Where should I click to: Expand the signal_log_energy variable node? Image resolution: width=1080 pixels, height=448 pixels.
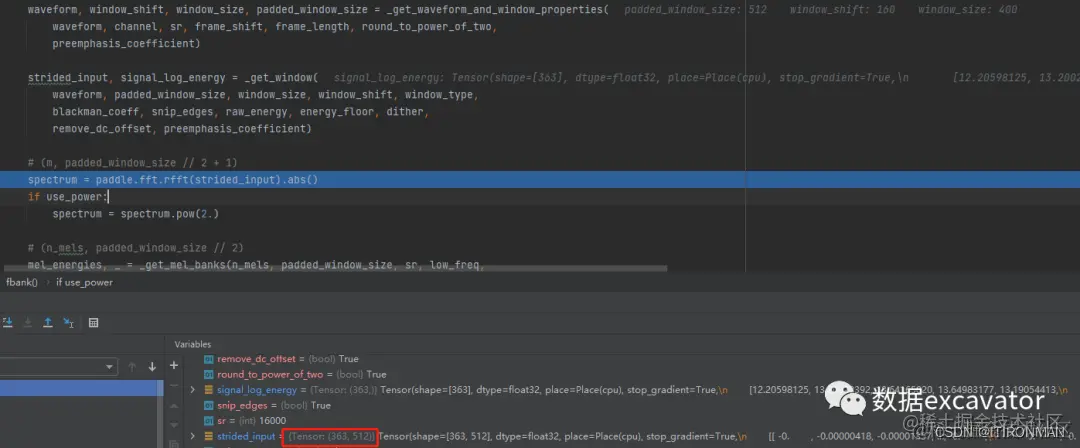[x=192, y=390]
